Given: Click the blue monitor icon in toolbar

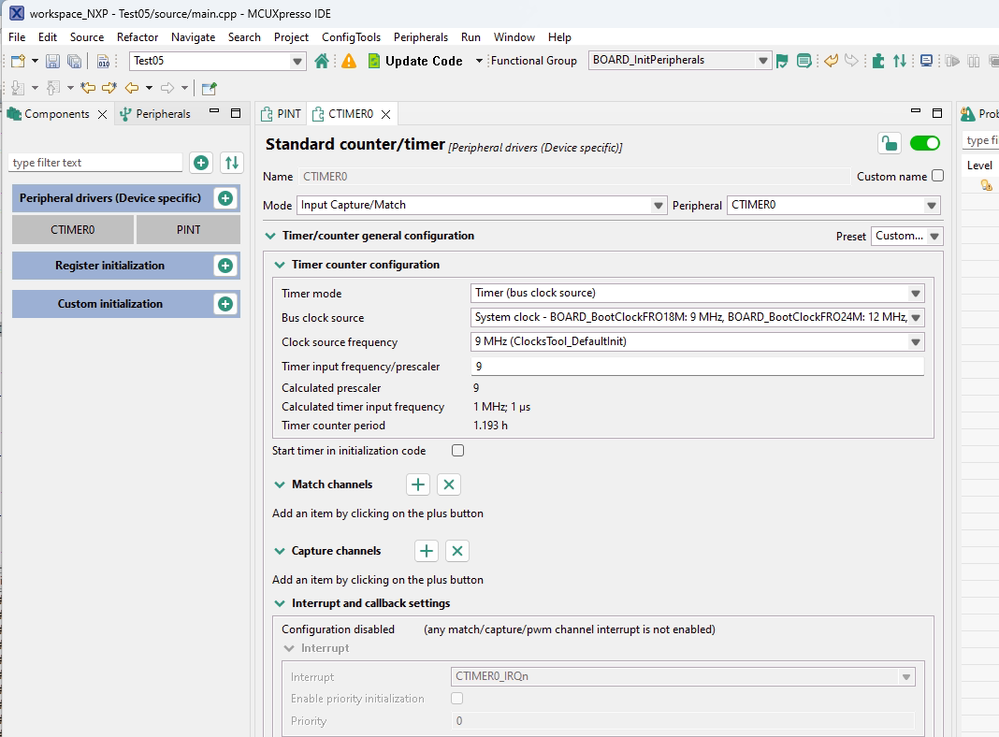Looking at the screenshot, I should 926,61.
